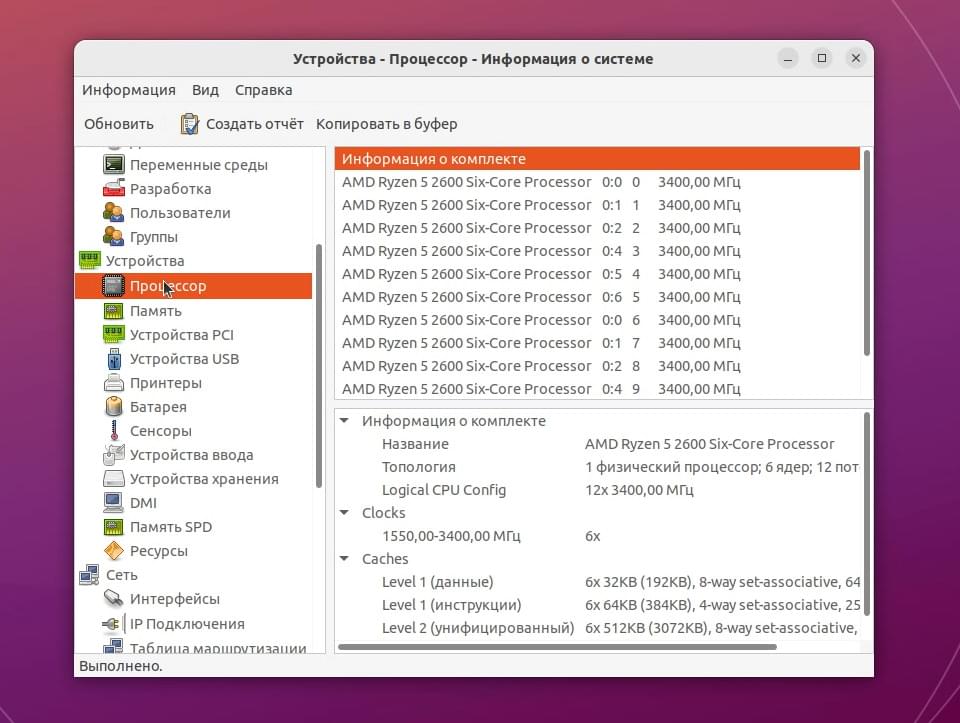Click Копировать в буфер button
The image size is (960, 723).
pyautogui.click(x=386, y=124)
